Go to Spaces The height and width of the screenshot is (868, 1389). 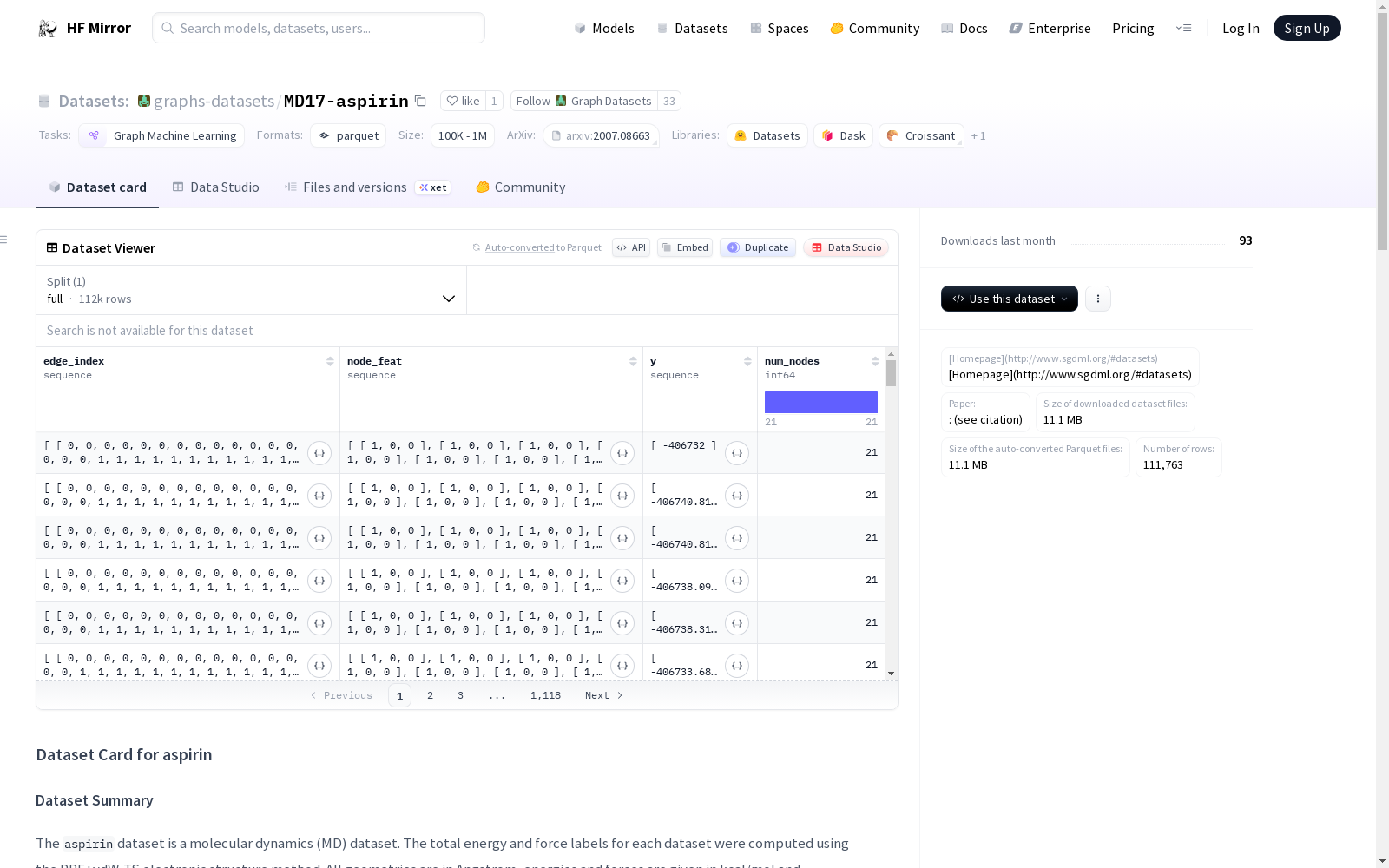click(779, 29)
